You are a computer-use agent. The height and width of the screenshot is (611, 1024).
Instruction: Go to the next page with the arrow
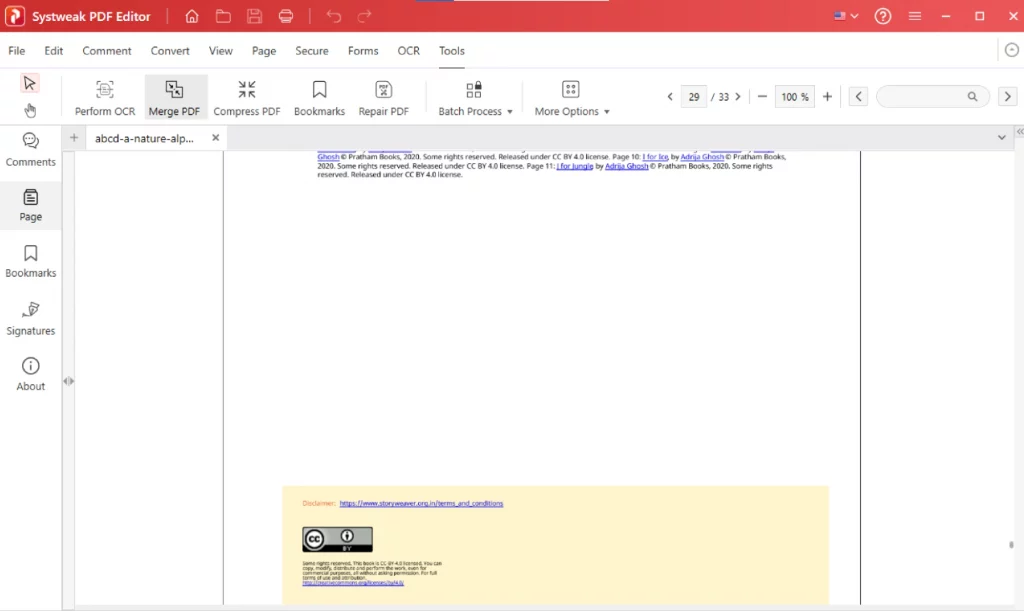[x=738, y=96]
